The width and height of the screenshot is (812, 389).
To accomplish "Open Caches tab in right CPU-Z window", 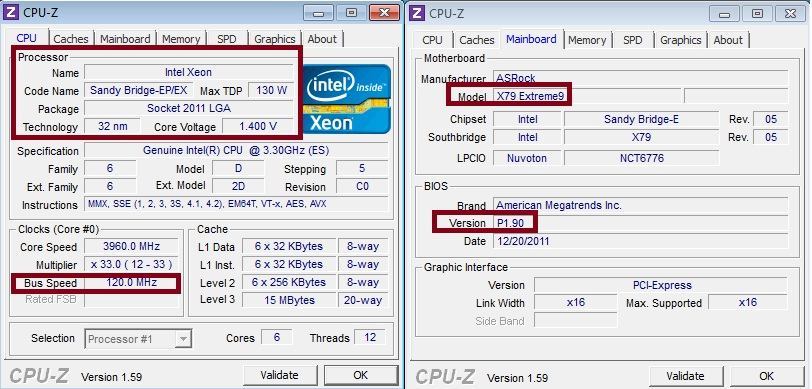I will 477,40.
